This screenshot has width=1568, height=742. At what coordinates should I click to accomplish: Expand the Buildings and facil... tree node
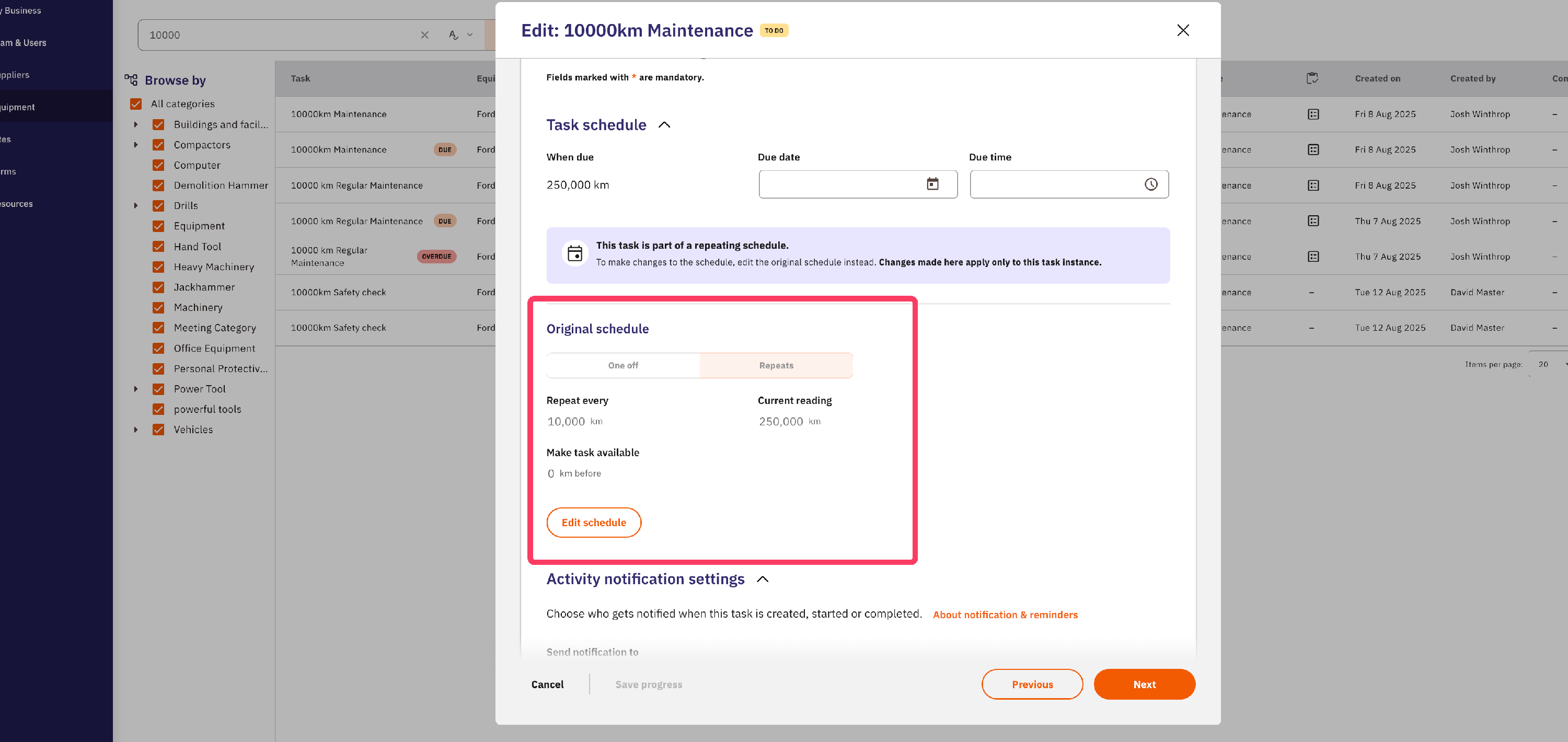(136, 124)
